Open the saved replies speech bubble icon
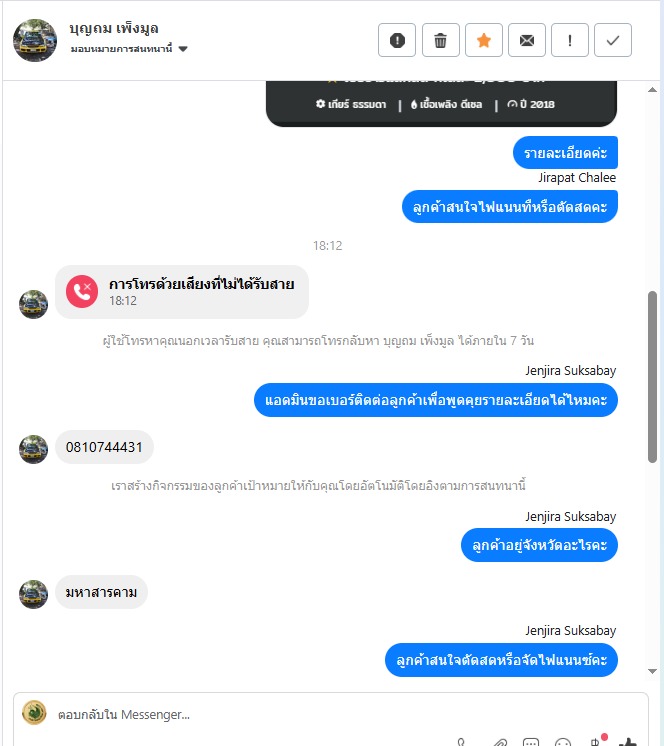This screenshot has height=746, width=664. tap(531, 742)
